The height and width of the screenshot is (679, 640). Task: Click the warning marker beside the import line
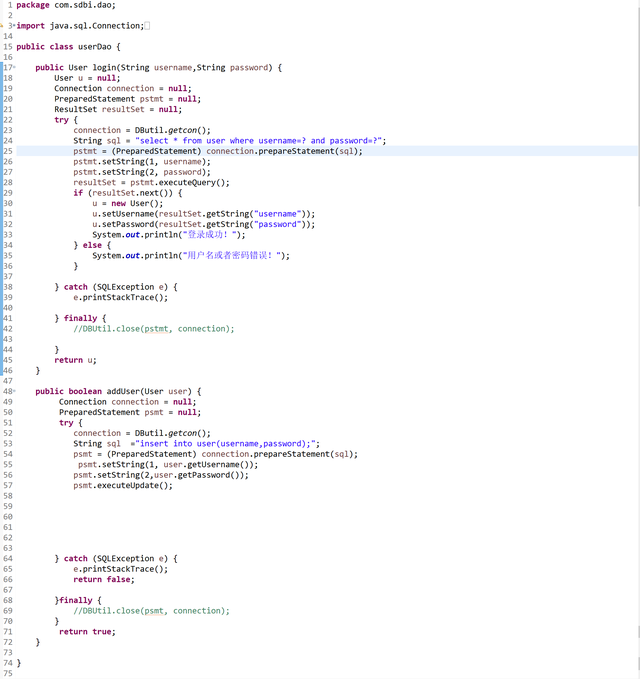(2, 26)
